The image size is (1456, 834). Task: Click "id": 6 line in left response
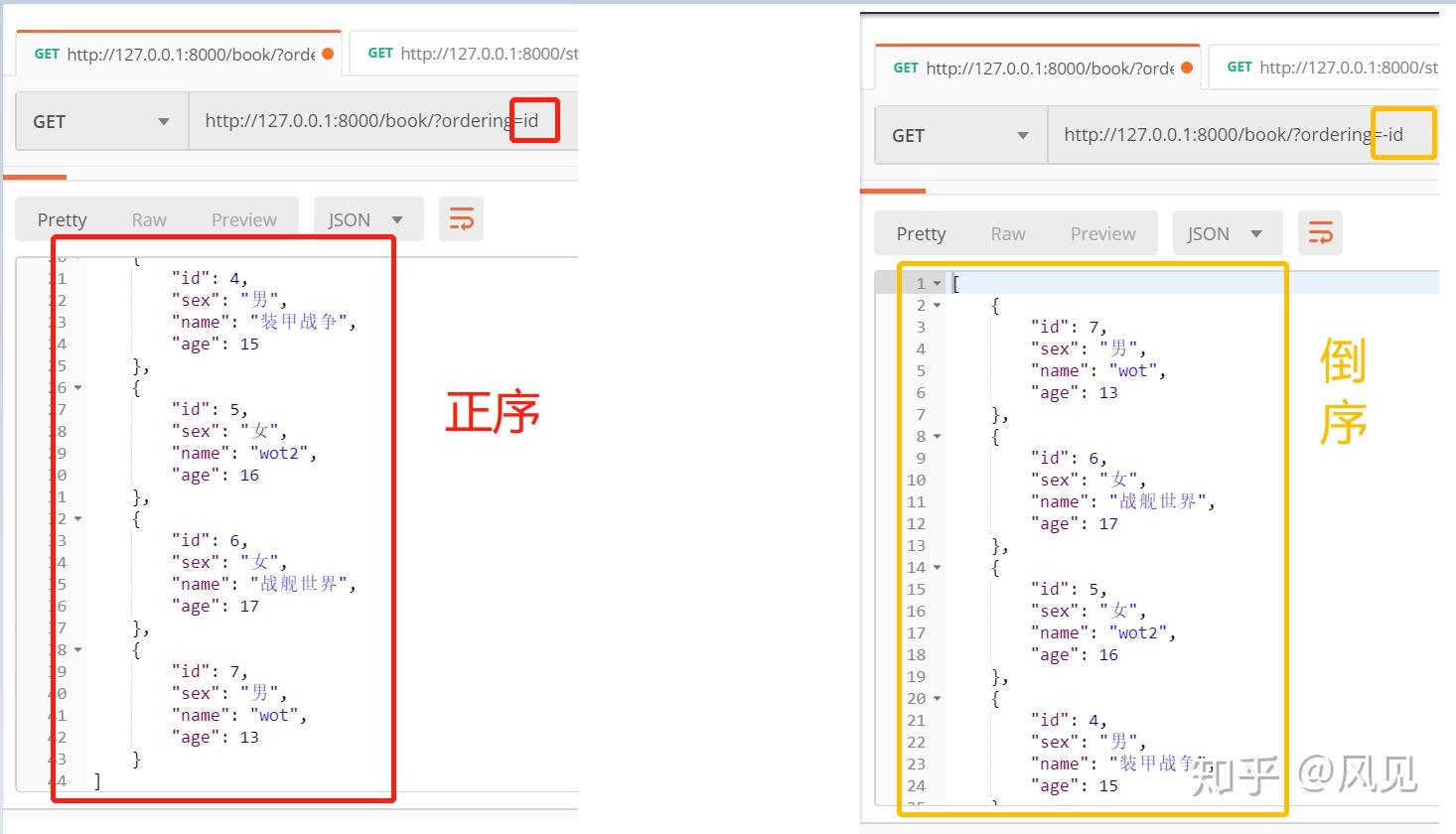click(210, 541)
